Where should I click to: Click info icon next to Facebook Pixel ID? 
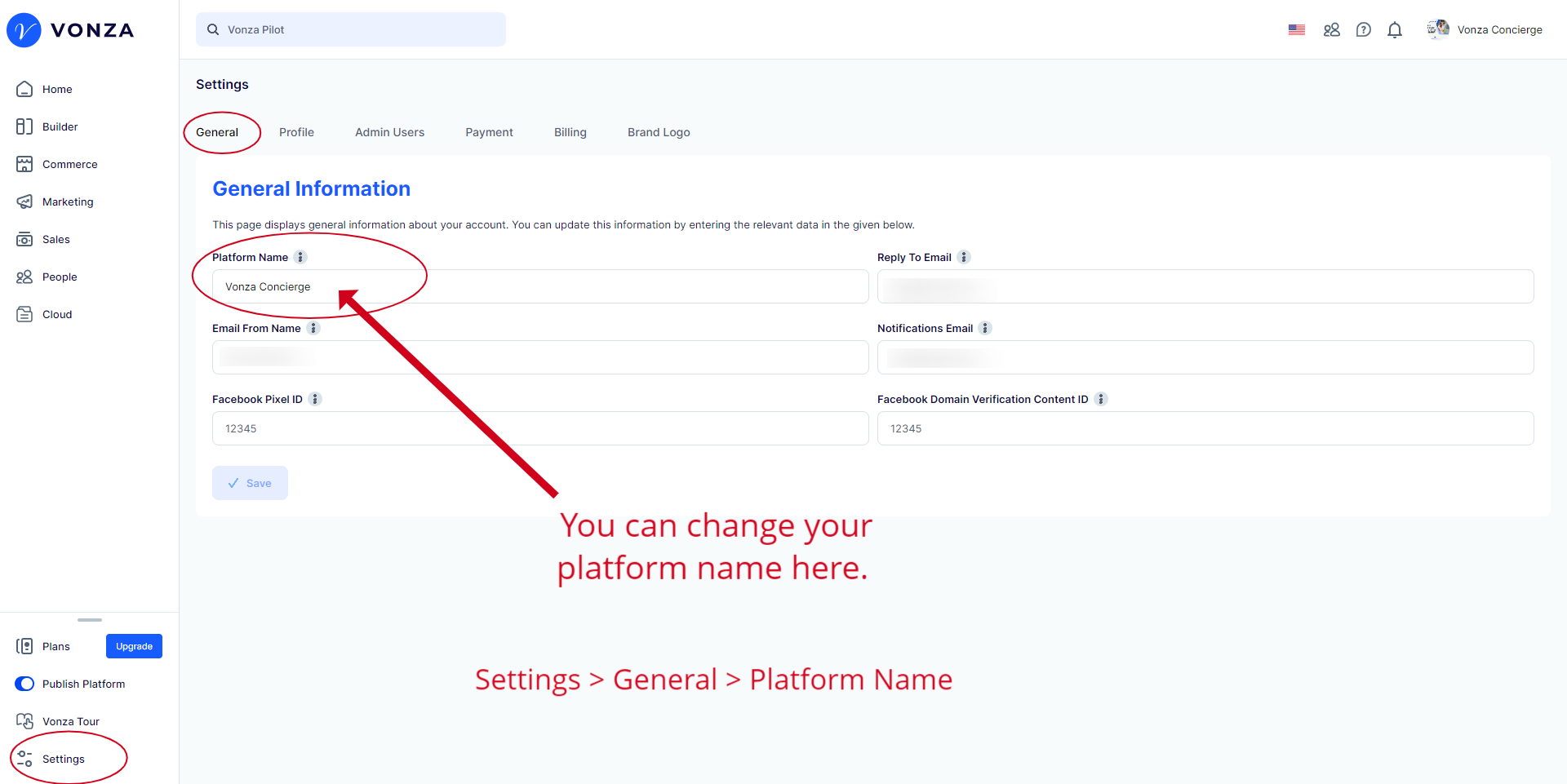point(315,399)
